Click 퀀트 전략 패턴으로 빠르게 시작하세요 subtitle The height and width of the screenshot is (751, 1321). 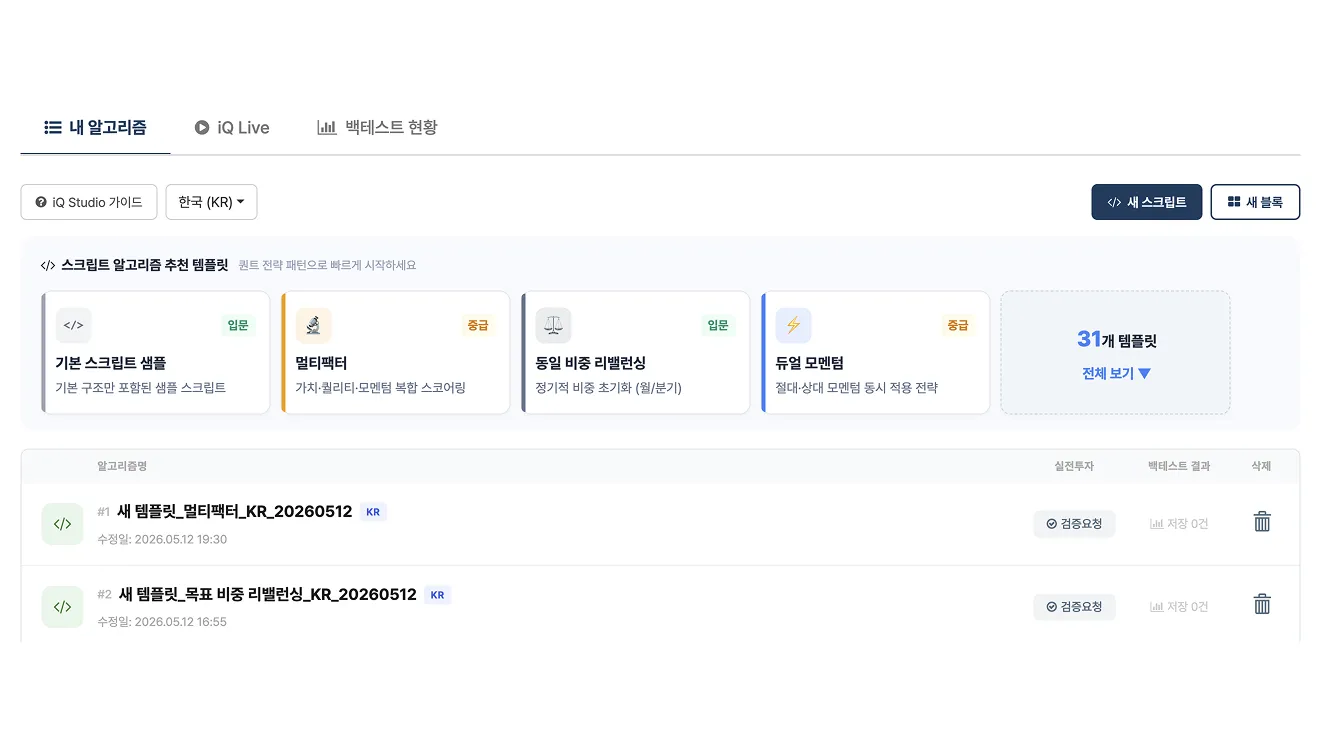click(x=327, y=266)
